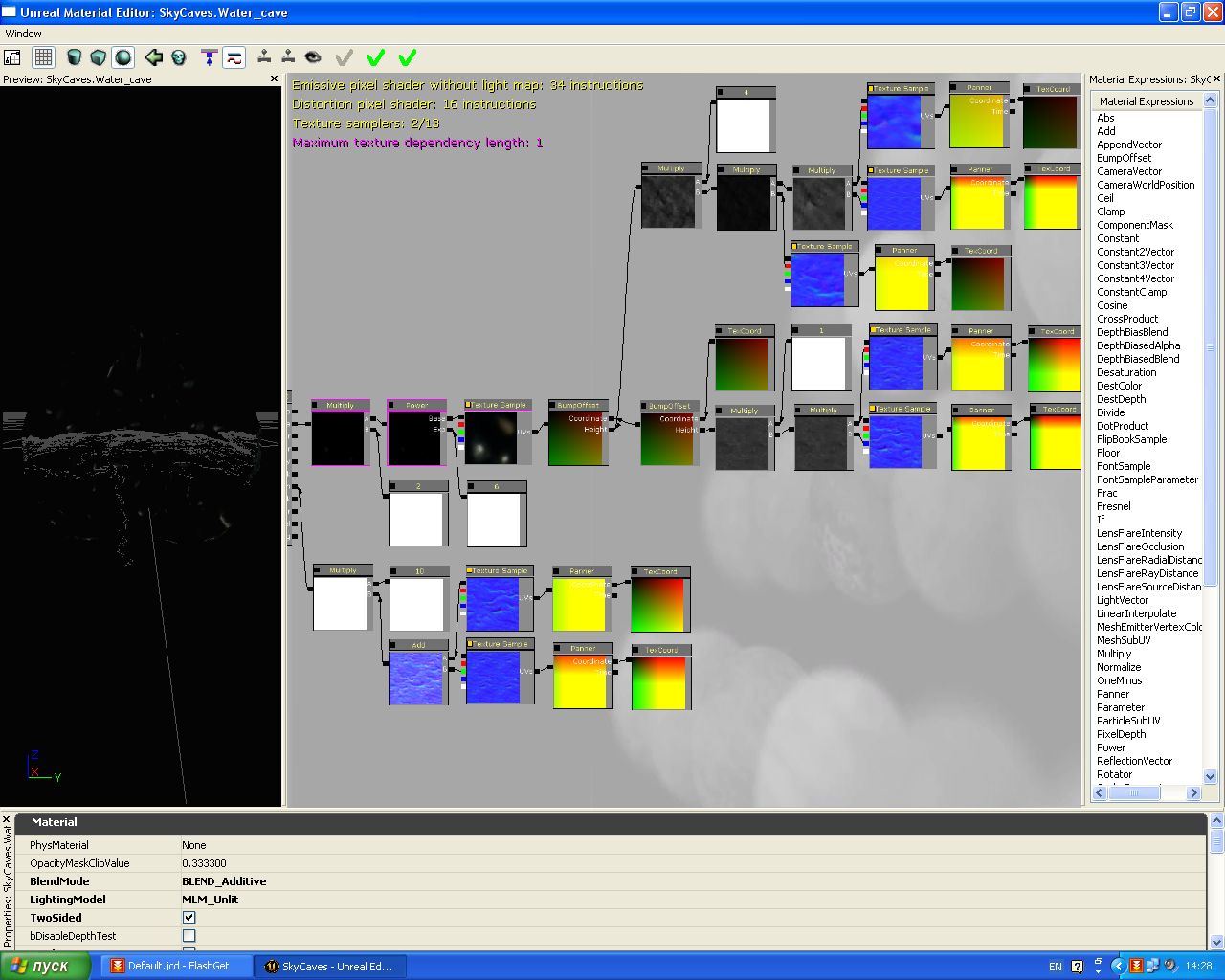
Task: Click the first bright green checkmark
Action: coord(376,57)
